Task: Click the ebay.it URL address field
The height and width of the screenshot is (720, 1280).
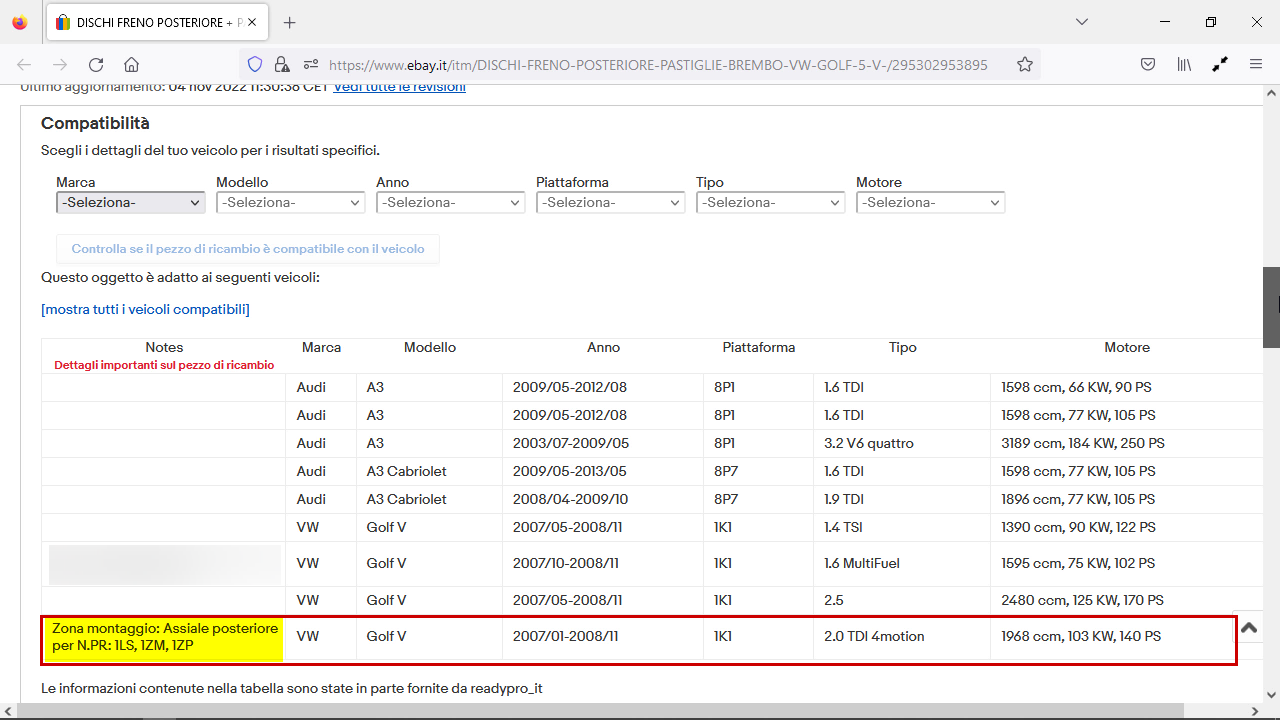Action: 658,64
